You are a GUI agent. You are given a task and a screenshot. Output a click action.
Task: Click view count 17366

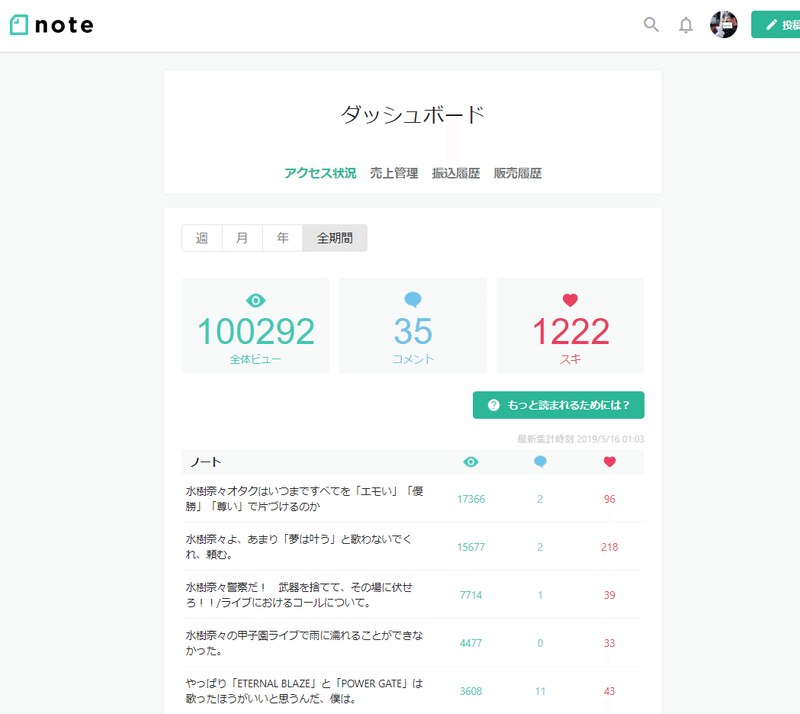470,499
